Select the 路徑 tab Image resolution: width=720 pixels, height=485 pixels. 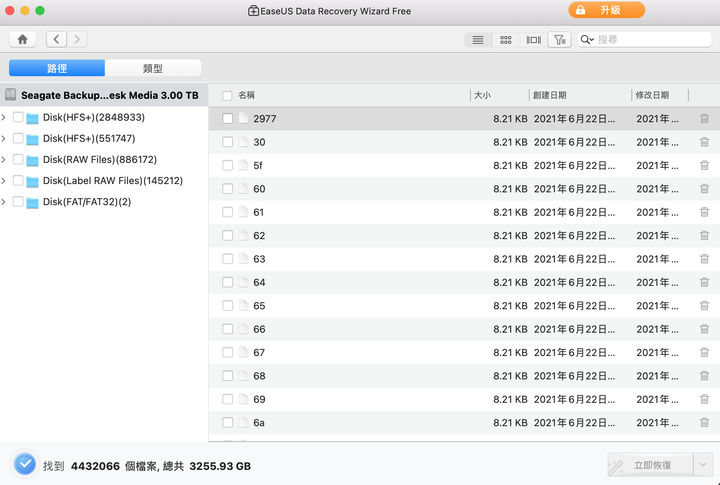(x=57, y=68)
